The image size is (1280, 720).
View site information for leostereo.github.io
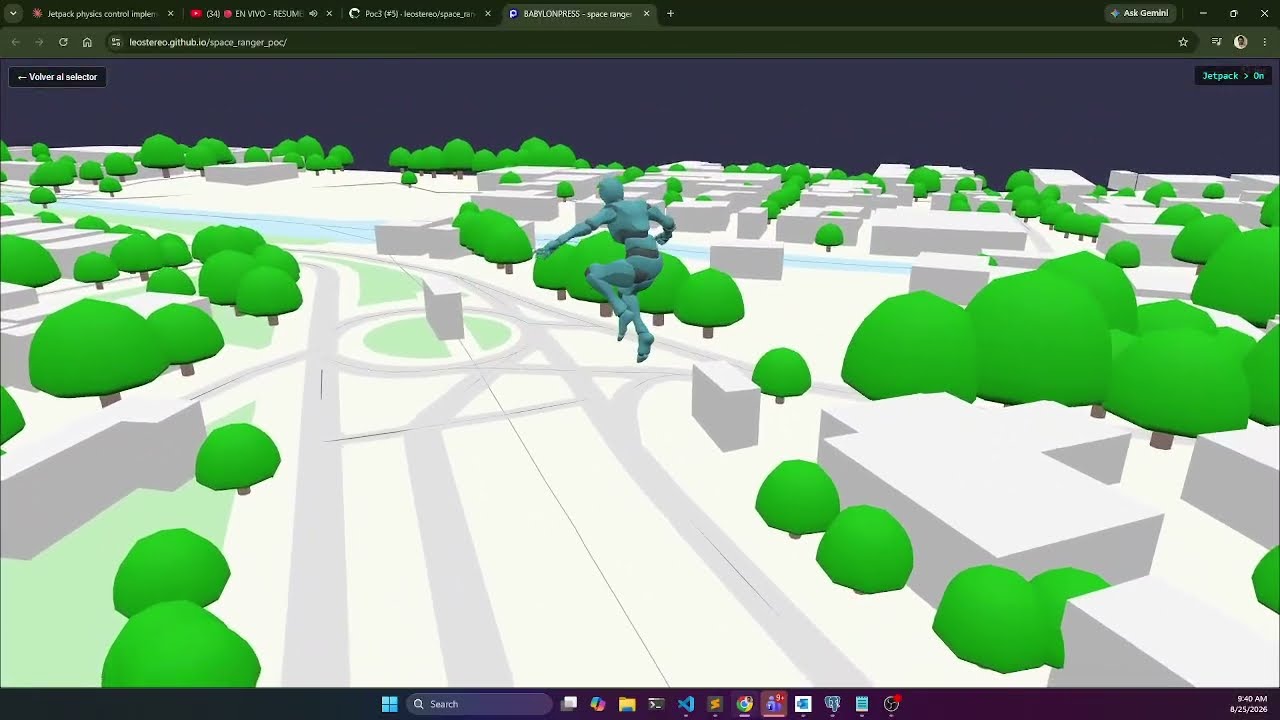pos(116,42)
